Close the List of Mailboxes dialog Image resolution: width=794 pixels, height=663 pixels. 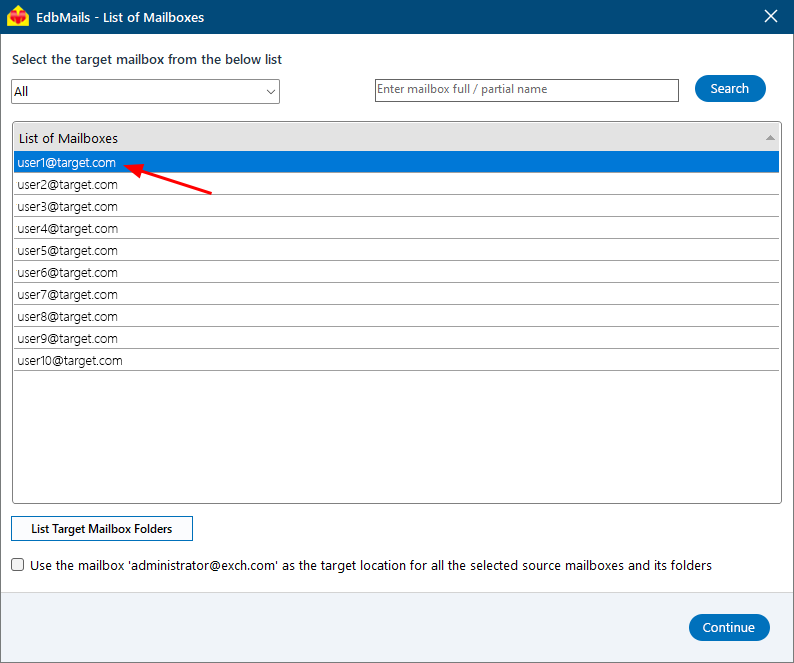click(x=770, y=16)
